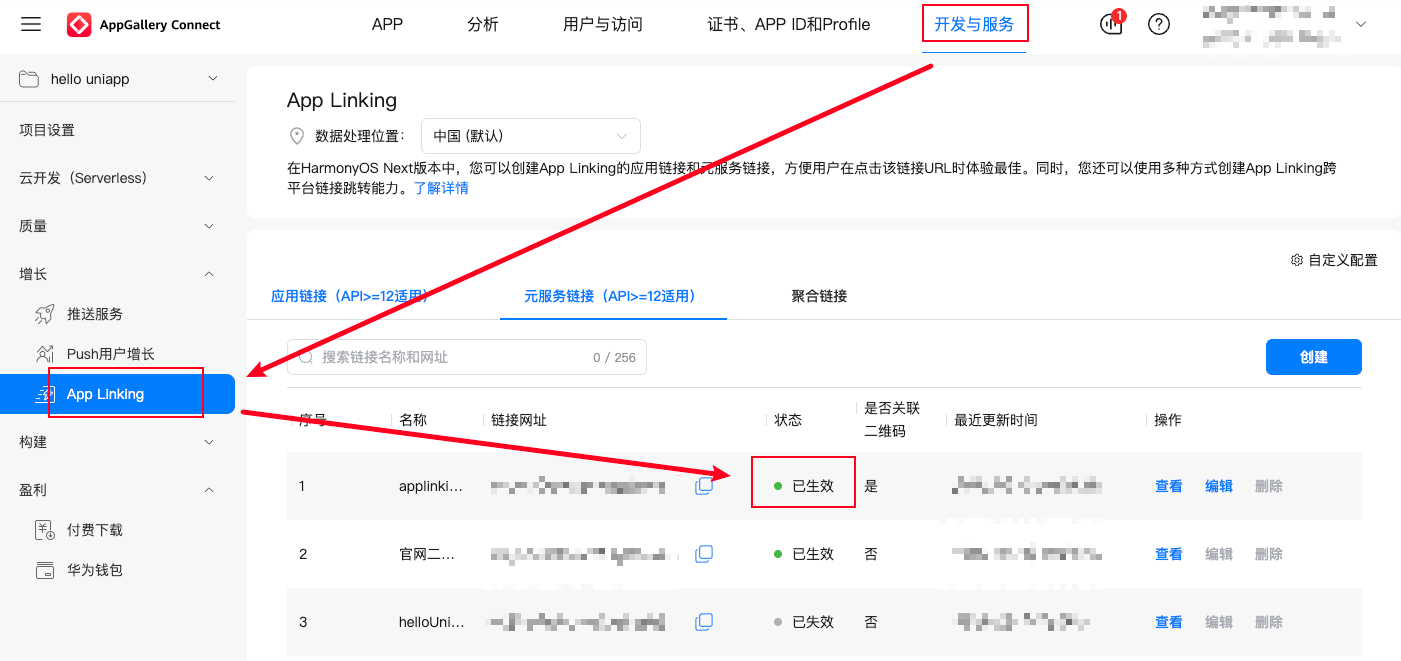Viewport: 1401px width, 661px height.
Task: Open 推送服务 in the sidebar
Action: click(95, 314)
